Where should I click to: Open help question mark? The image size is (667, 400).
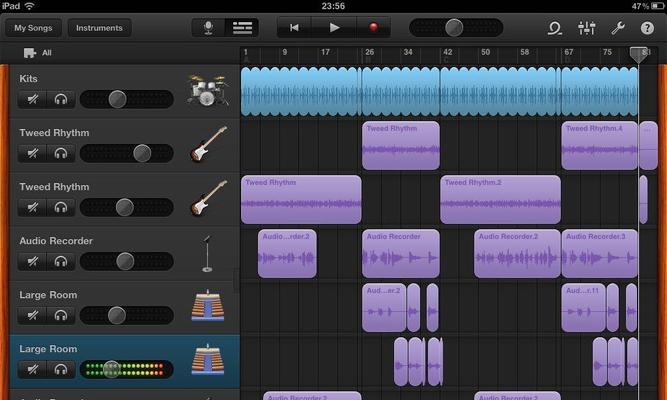click(647, 28)
